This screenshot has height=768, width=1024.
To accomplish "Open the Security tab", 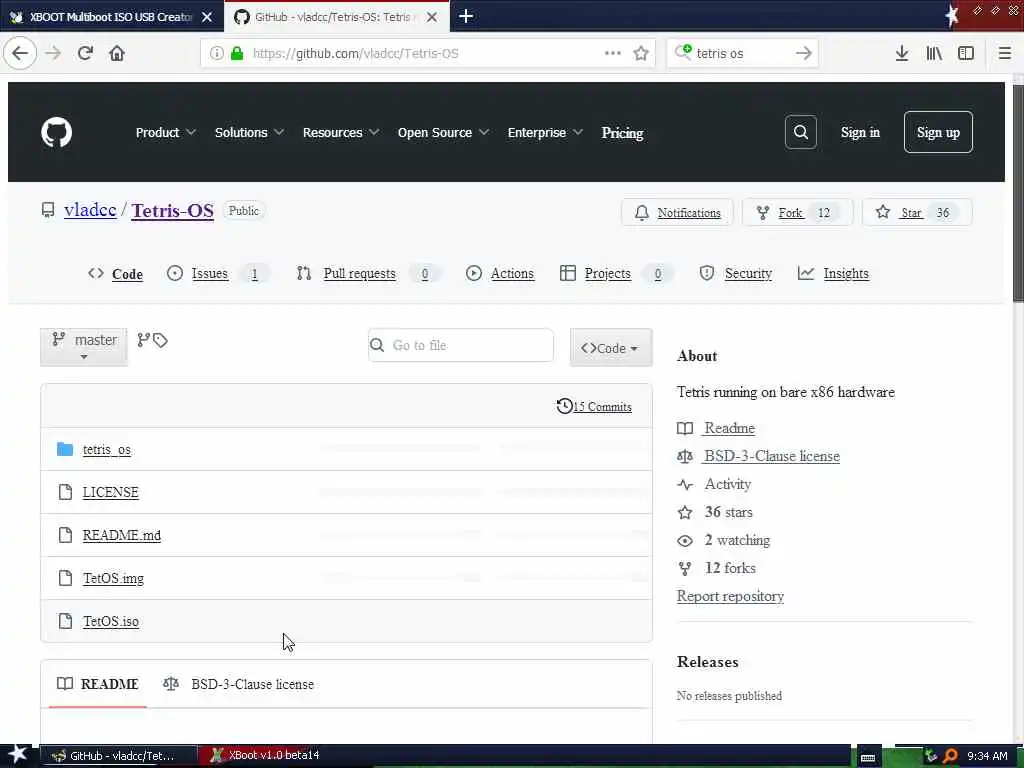I will [x=735, y=274].
